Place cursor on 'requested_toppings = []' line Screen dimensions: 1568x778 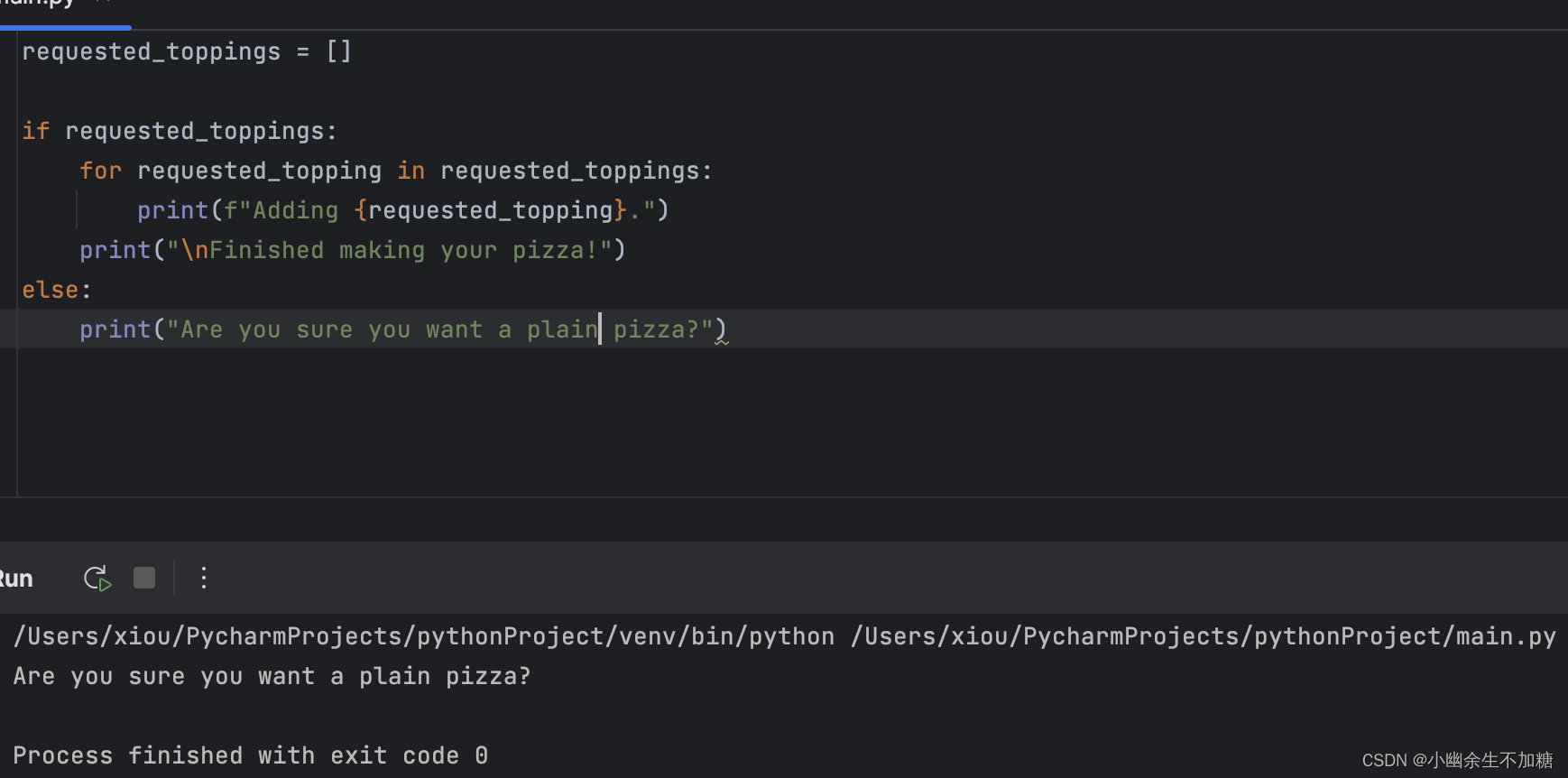pos(187,51)
